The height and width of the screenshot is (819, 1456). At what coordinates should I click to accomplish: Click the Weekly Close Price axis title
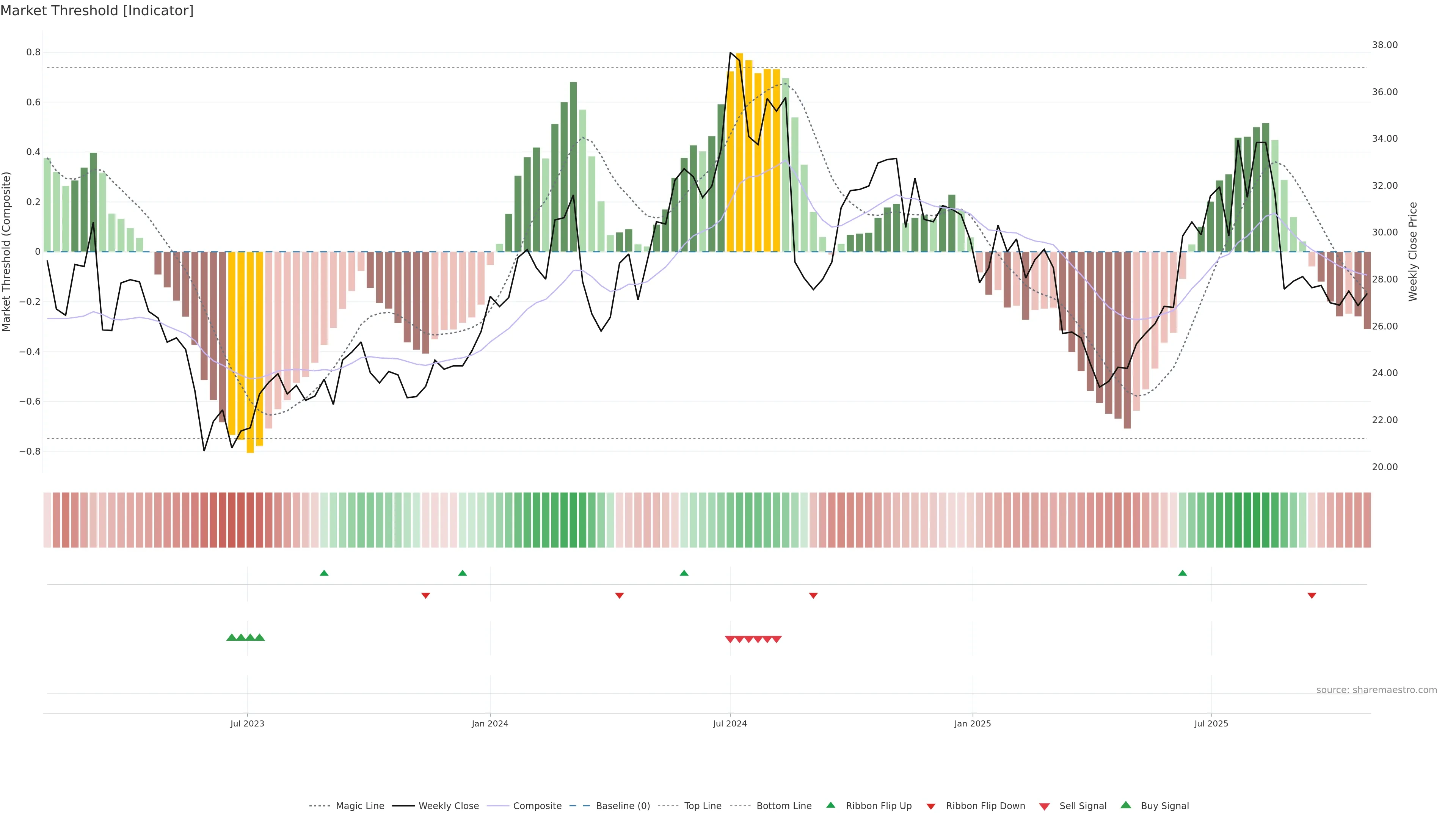(1413, 251)
